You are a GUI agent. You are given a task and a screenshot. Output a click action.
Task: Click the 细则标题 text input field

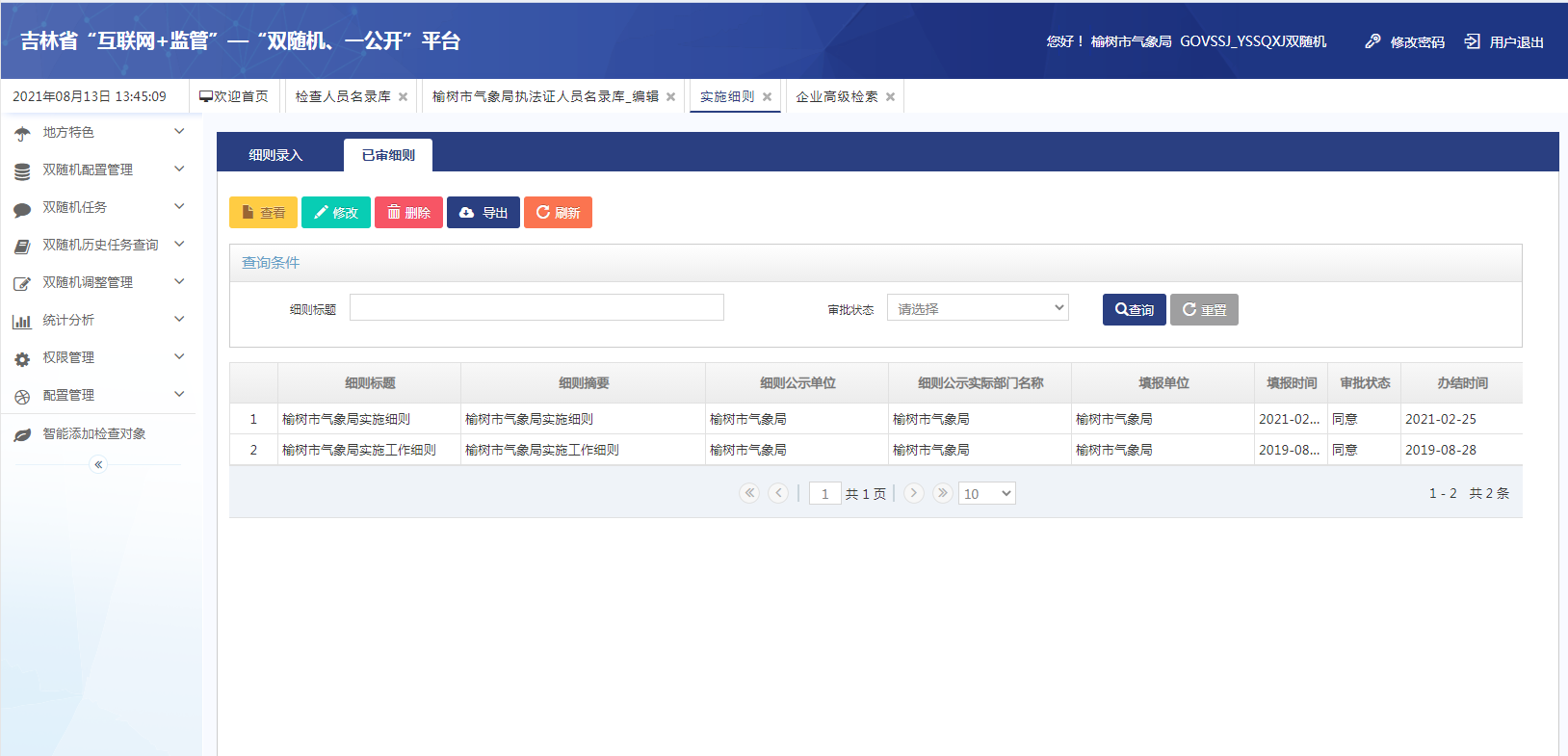536,308
